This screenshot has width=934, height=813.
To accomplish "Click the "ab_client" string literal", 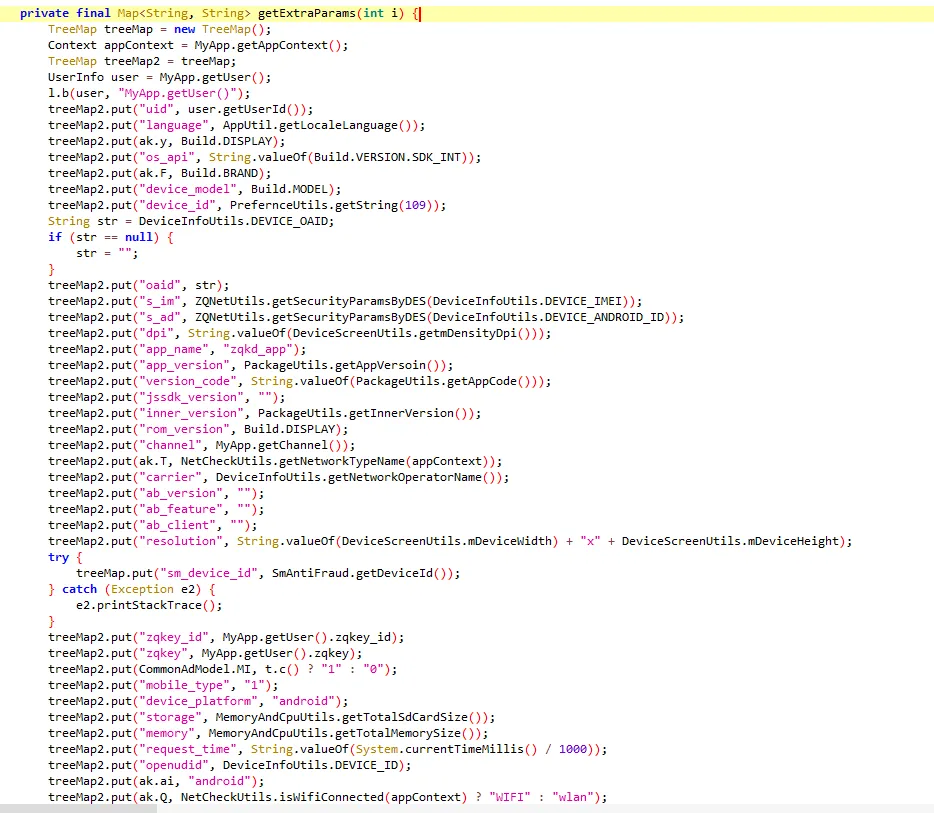I will tap(178, 525).
